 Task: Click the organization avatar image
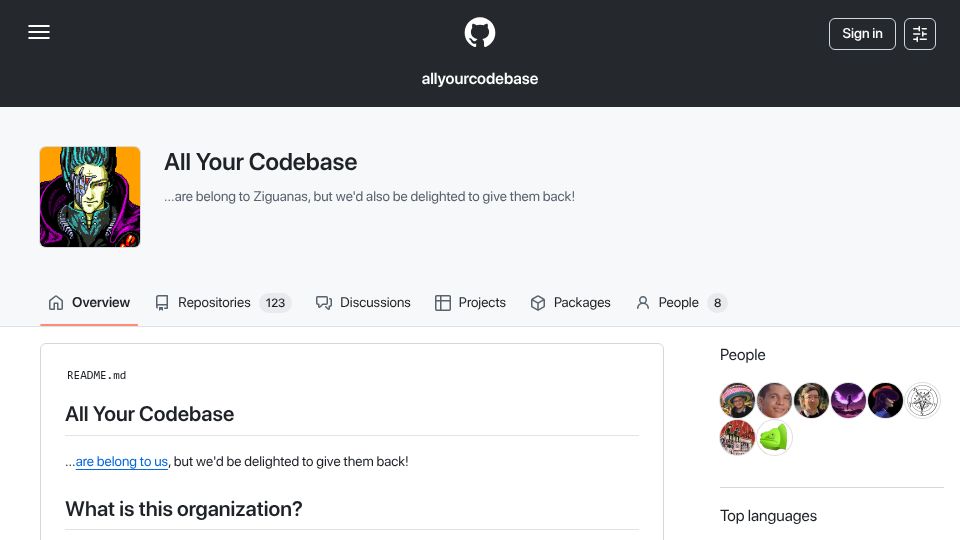pos(90,197)
